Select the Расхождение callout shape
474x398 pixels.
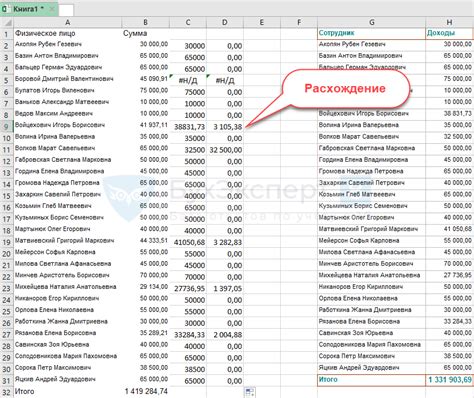345,89
